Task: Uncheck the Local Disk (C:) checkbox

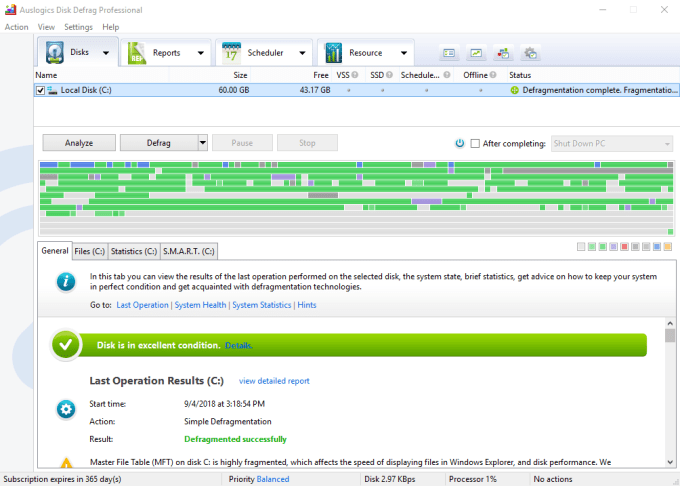Action: [x=40, y=90]
